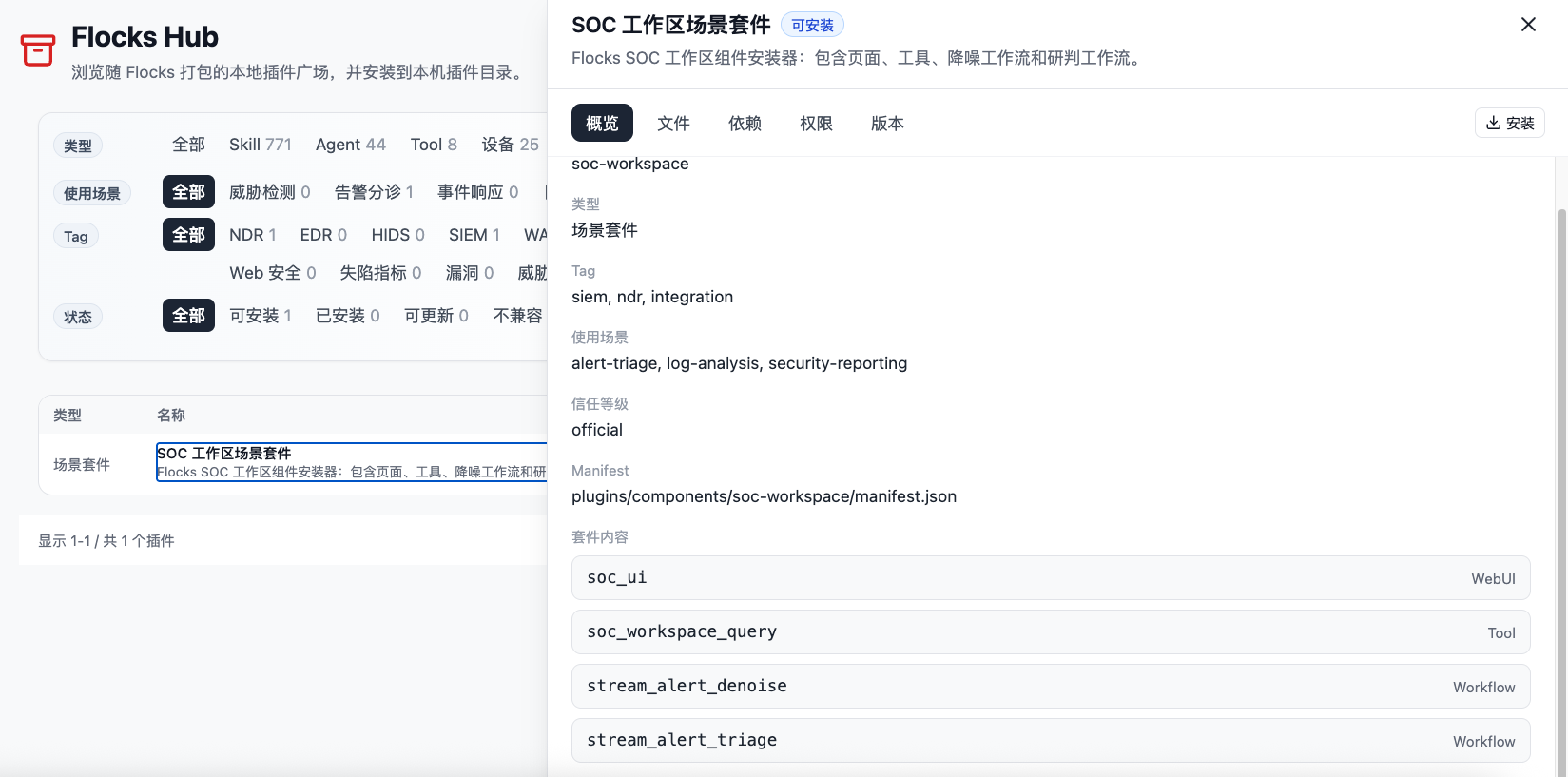The height and width of the screenshot is (777, 1568).
Task: Filter scenario by 告警分诊 1
Action: point(374,192)
